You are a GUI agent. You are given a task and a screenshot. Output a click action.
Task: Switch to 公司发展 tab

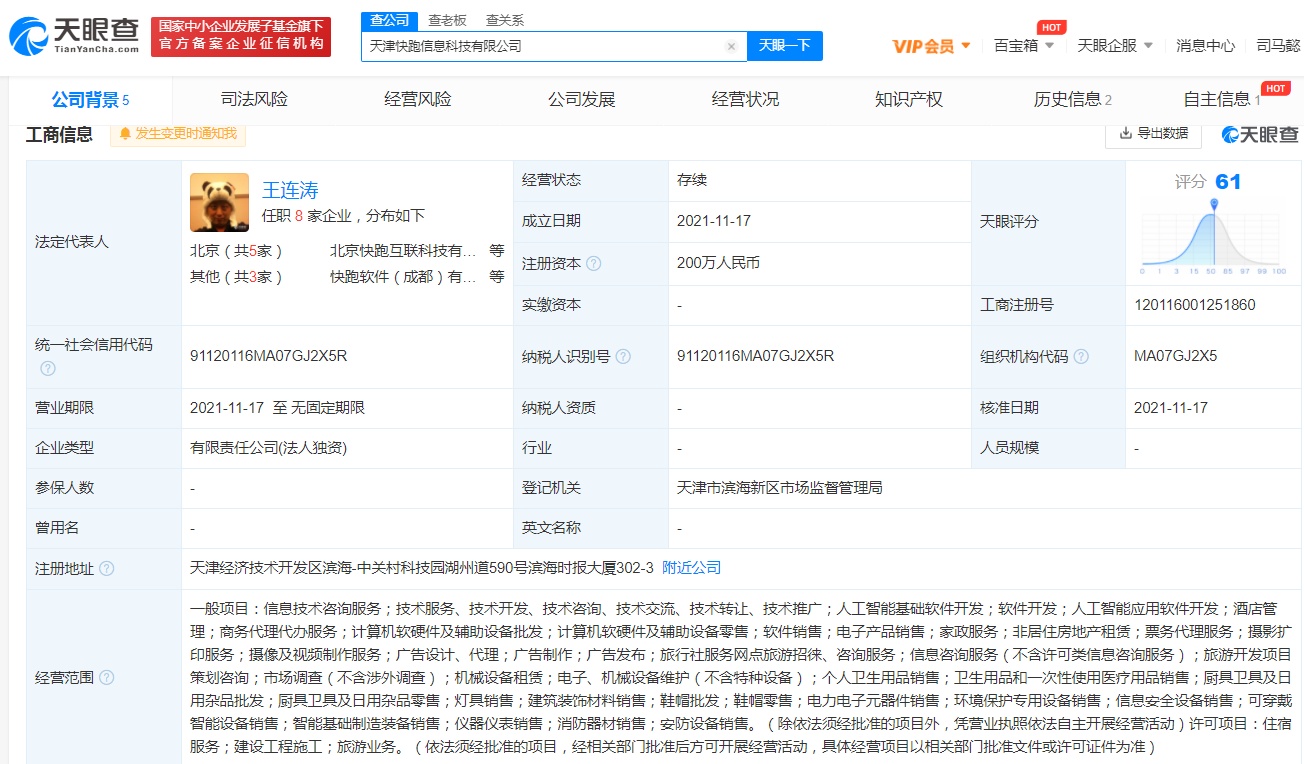pyautogui.click(x=581, y=99)
